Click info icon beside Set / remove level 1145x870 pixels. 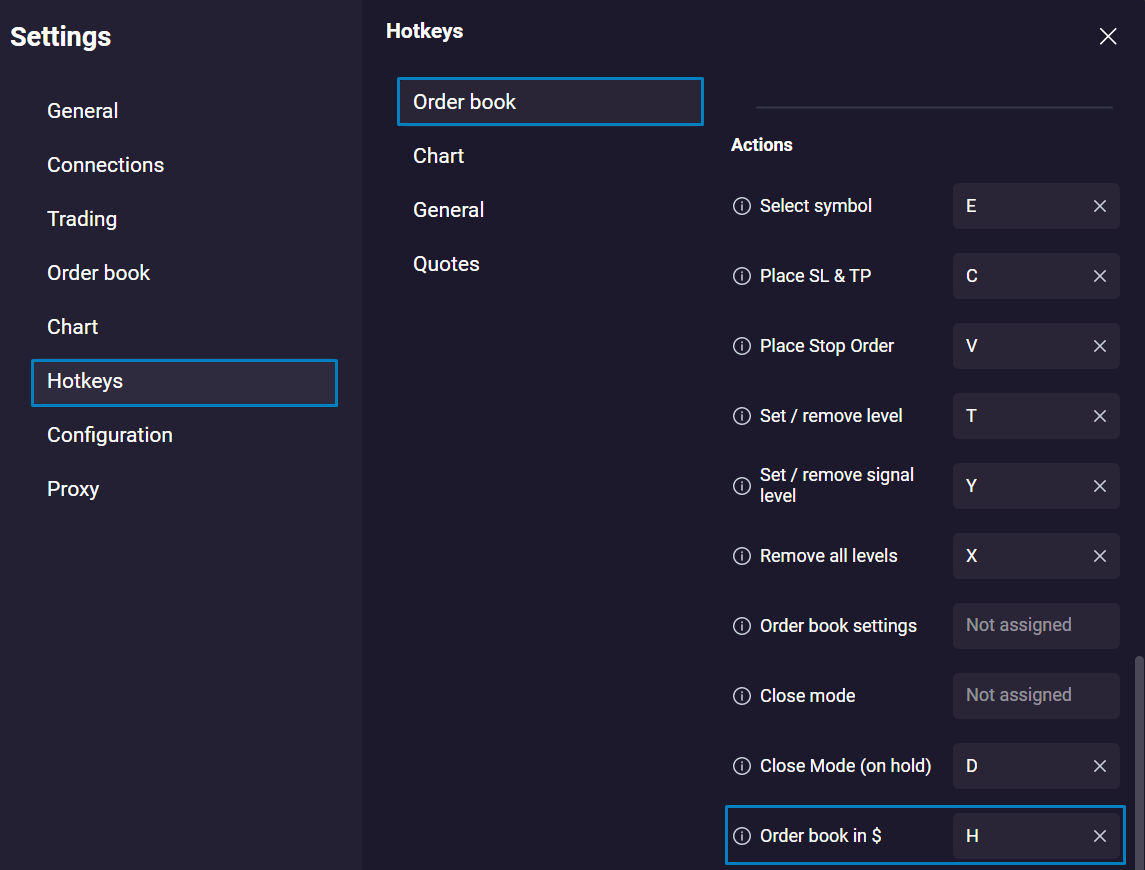pyautogui.click(x=741, y=416)
